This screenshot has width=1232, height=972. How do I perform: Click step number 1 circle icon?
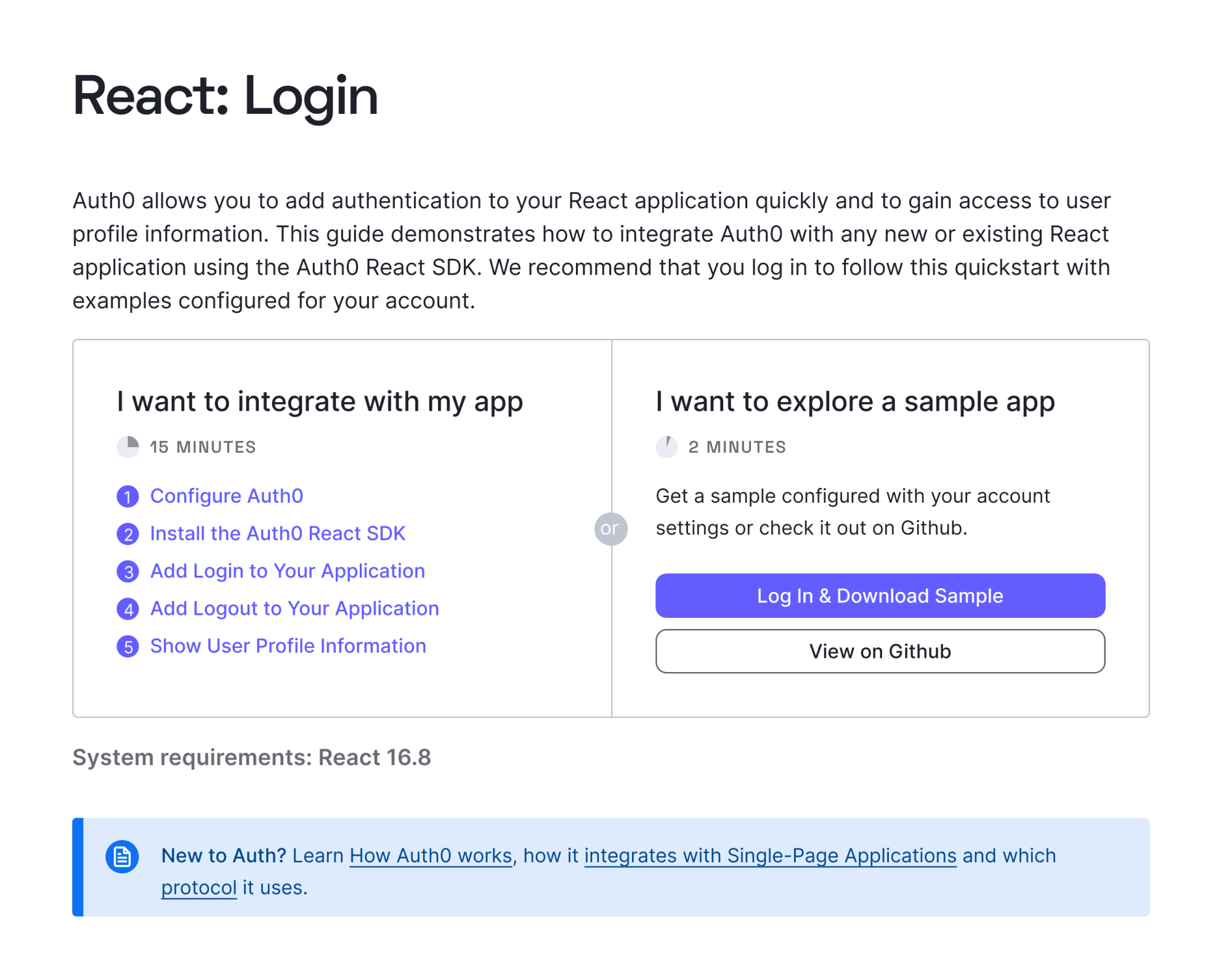tap(128, 496)
